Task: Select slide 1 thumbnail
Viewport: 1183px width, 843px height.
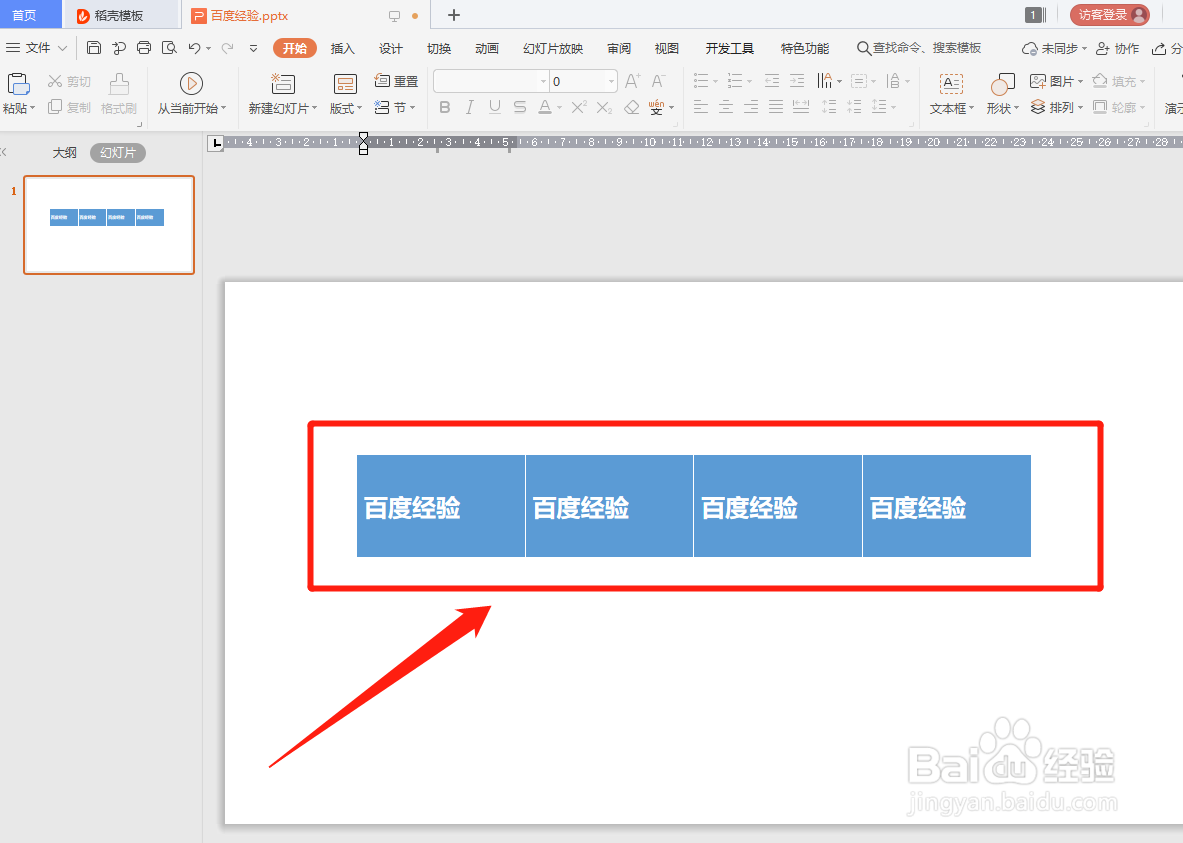Action: click(x=109, y=225)
